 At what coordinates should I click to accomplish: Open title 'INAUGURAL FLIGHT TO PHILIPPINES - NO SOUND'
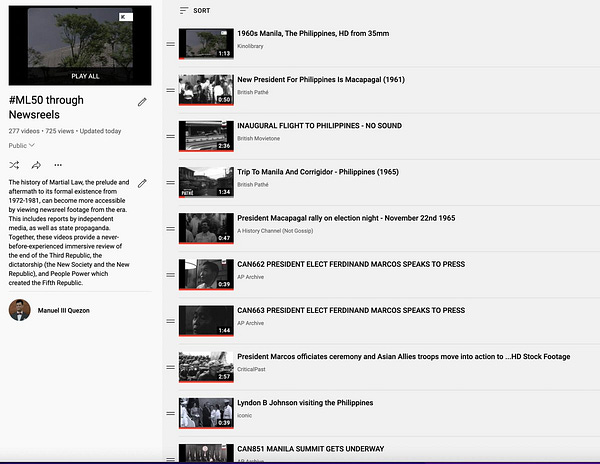(x=320, y=126)
